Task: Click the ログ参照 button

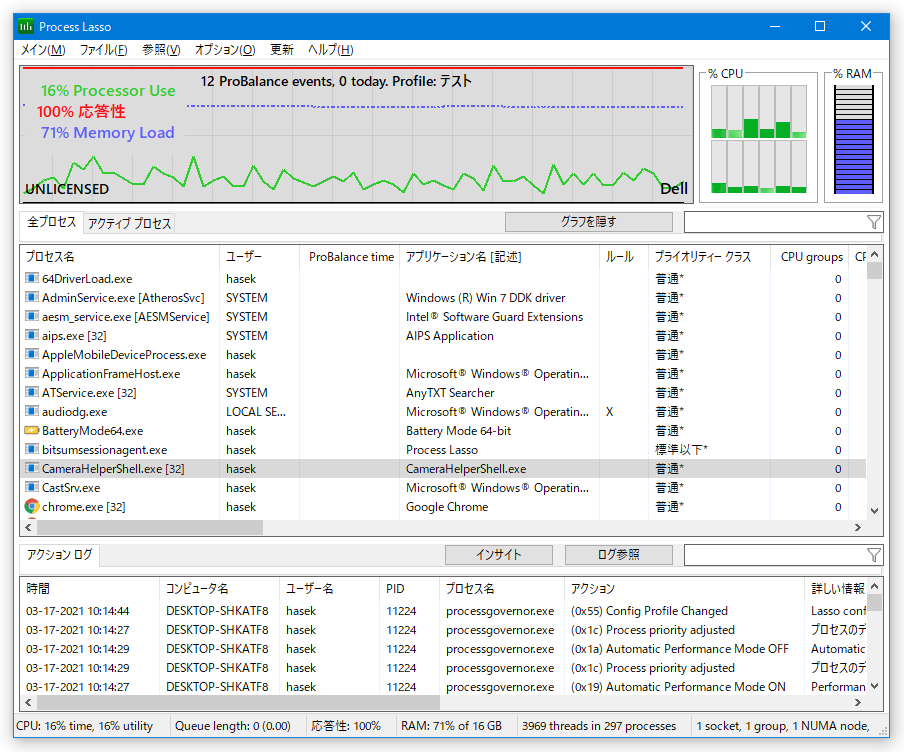Action: tap(619, 555)
